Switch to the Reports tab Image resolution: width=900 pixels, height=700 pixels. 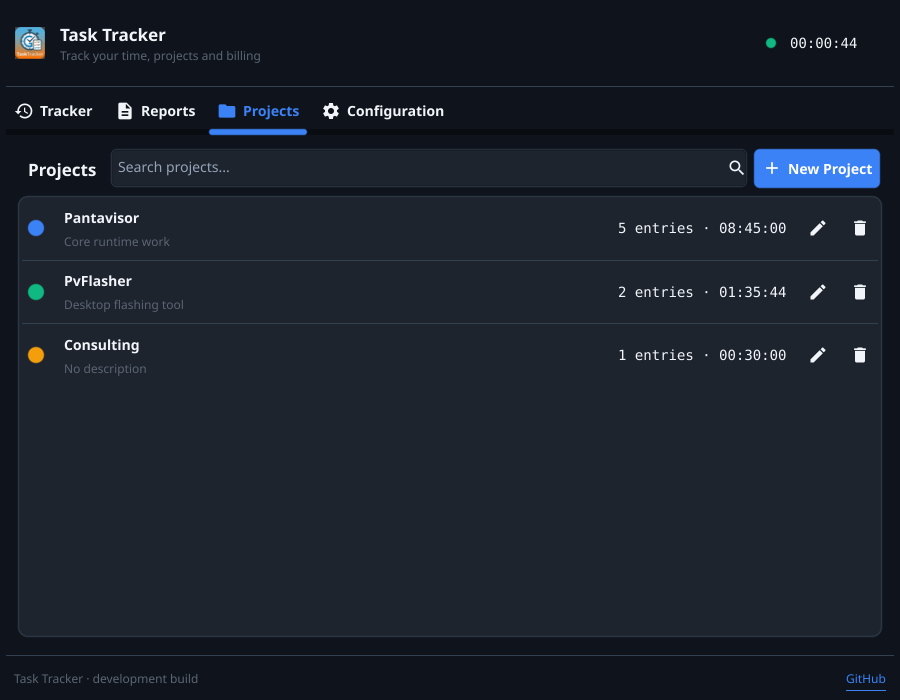pos(156,111)
